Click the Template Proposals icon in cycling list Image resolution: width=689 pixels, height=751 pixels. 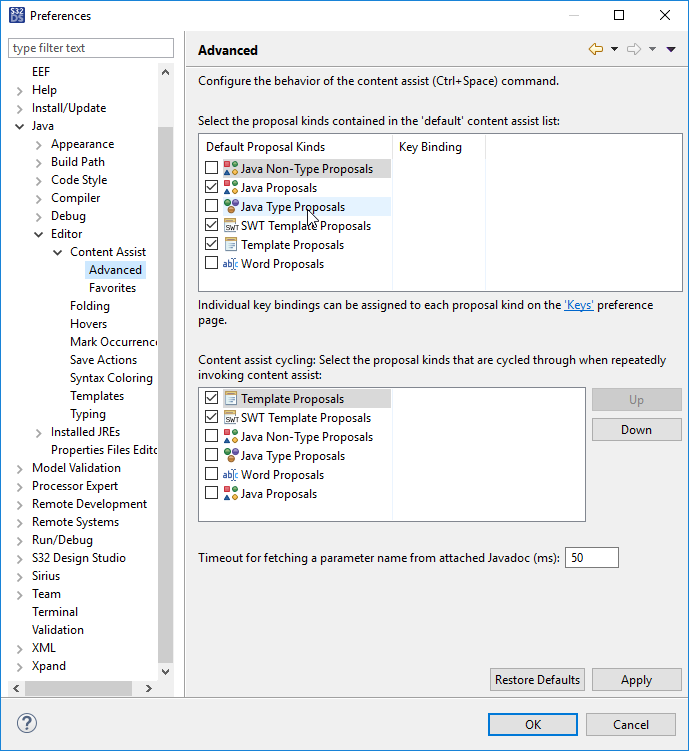(x=230, y=399)
